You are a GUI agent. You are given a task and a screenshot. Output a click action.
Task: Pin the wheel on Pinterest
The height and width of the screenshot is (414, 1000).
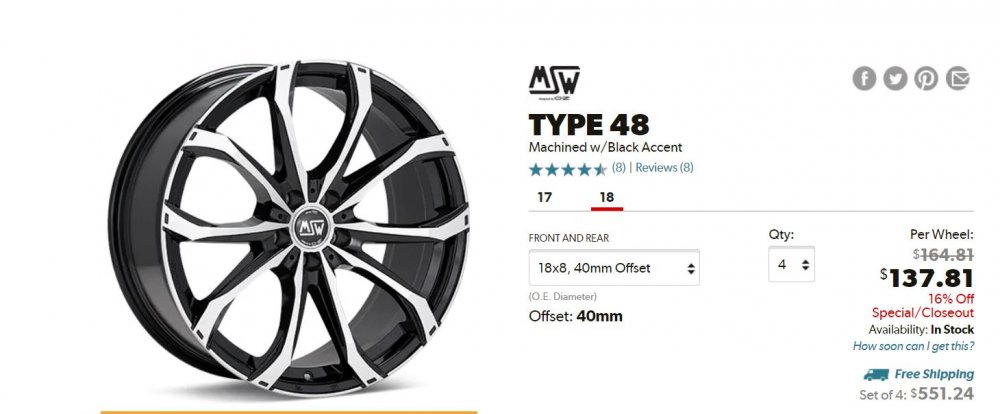(x=926, y=78)
